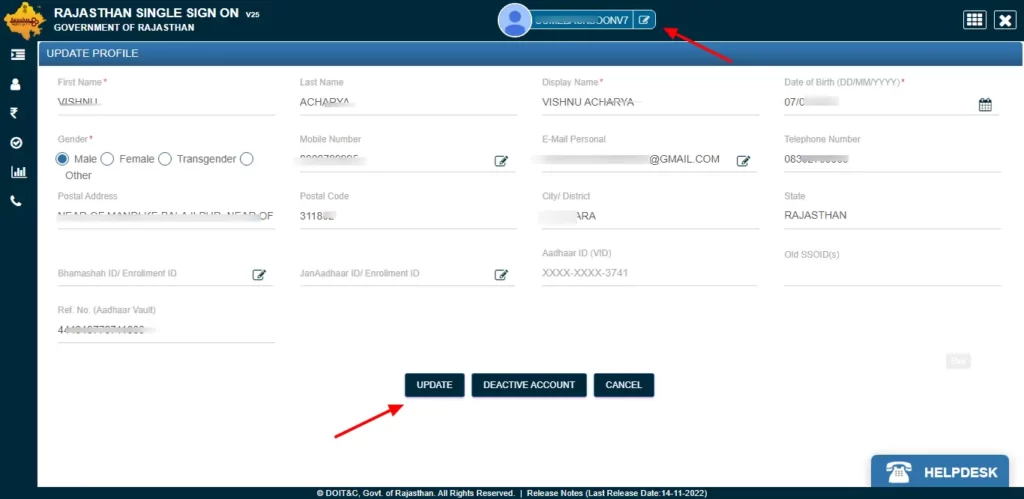The width and height of the screenshot is (1024, 499).
Task: Open the rupee payments sidebar icon
Action: click(14, 114)
